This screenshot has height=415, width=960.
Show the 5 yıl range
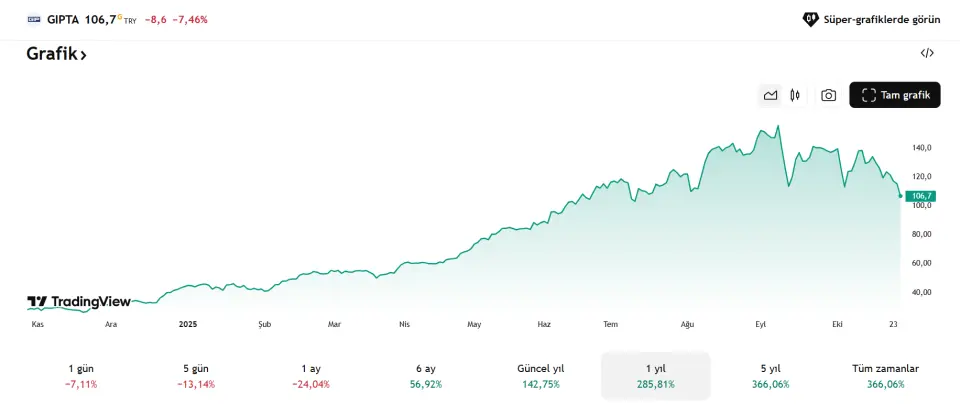pyautogui.click(x=770, y=375)
